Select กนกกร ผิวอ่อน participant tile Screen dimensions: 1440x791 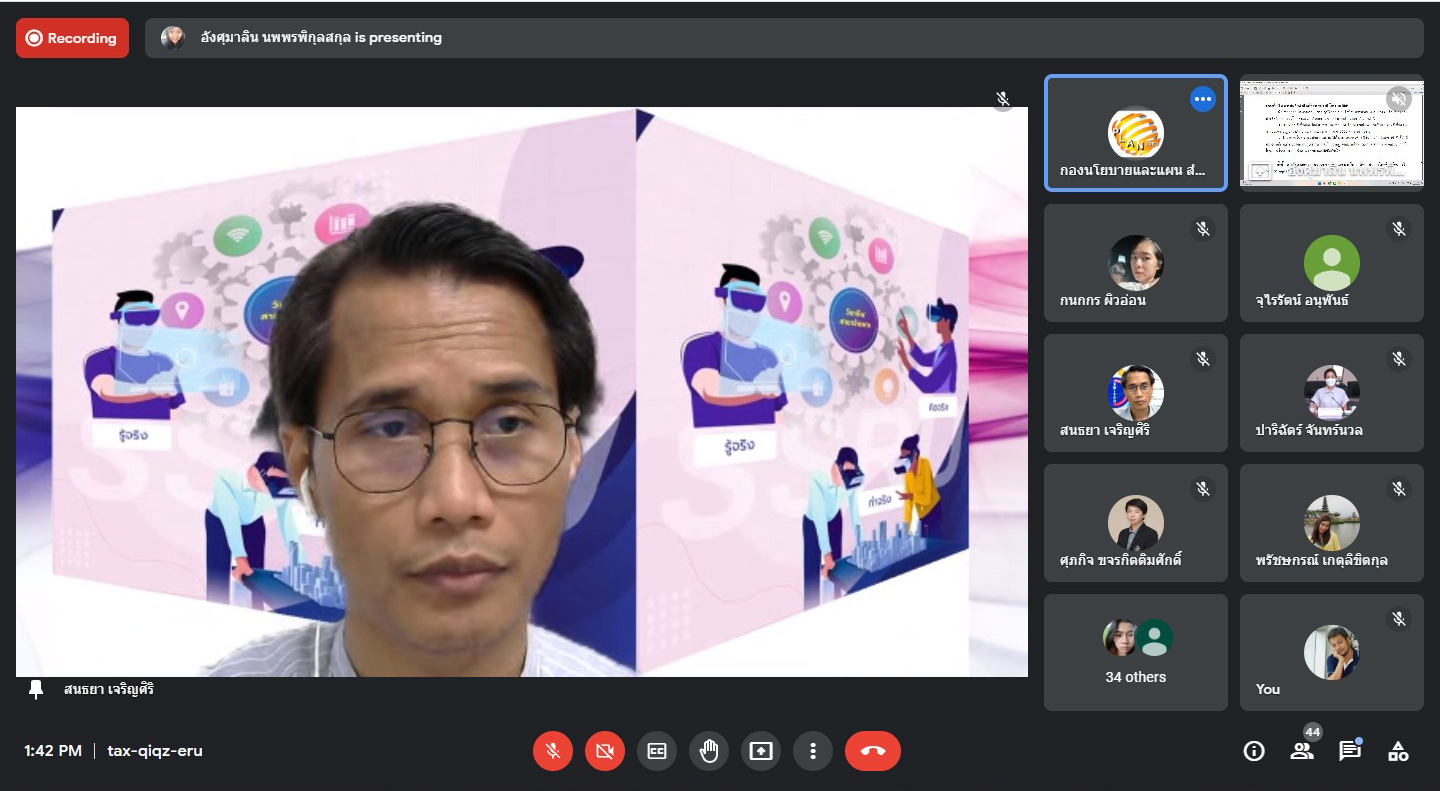[1135, 263]
